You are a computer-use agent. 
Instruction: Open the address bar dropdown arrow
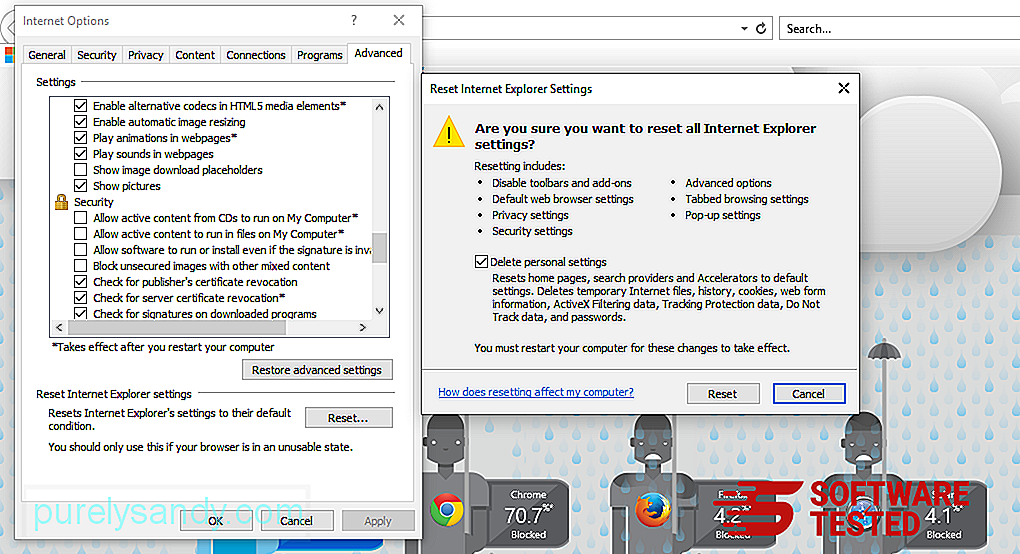click(x=744, y=29)
